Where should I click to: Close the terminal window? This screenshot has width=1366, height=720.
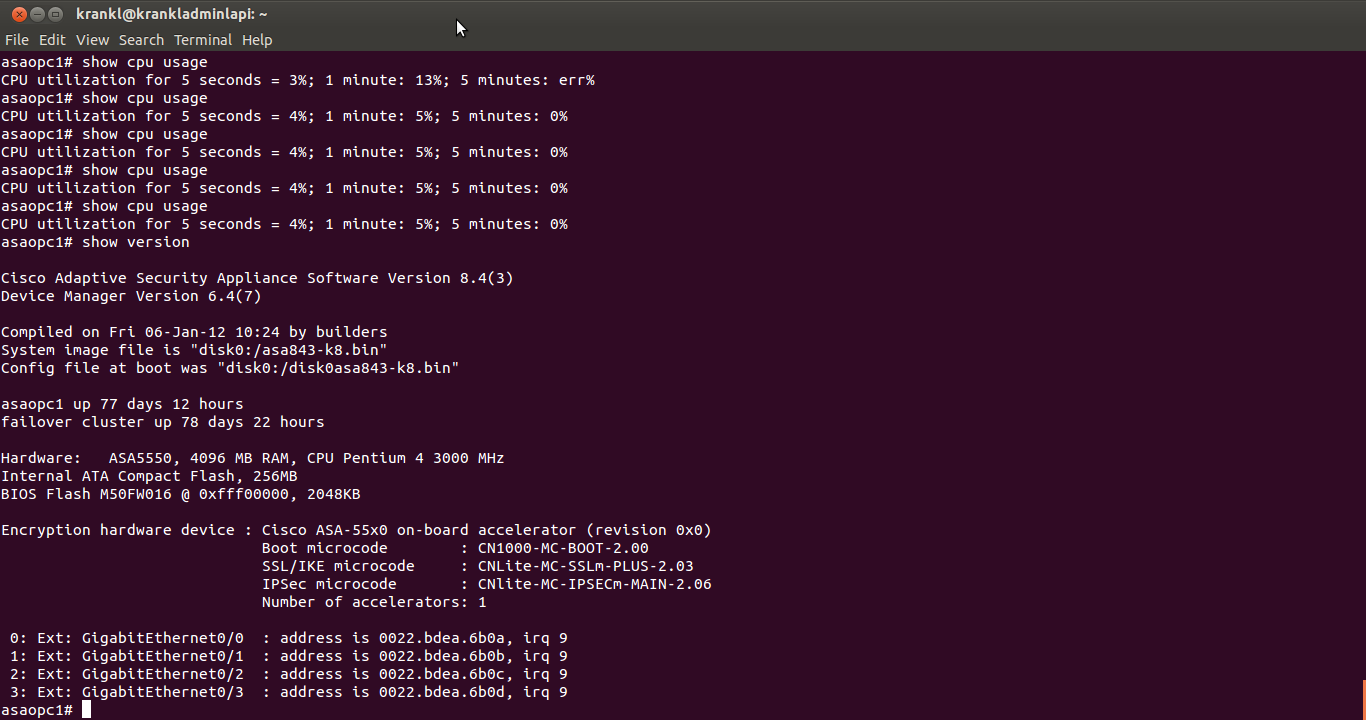pyautogui.click(x=18, y=14)
